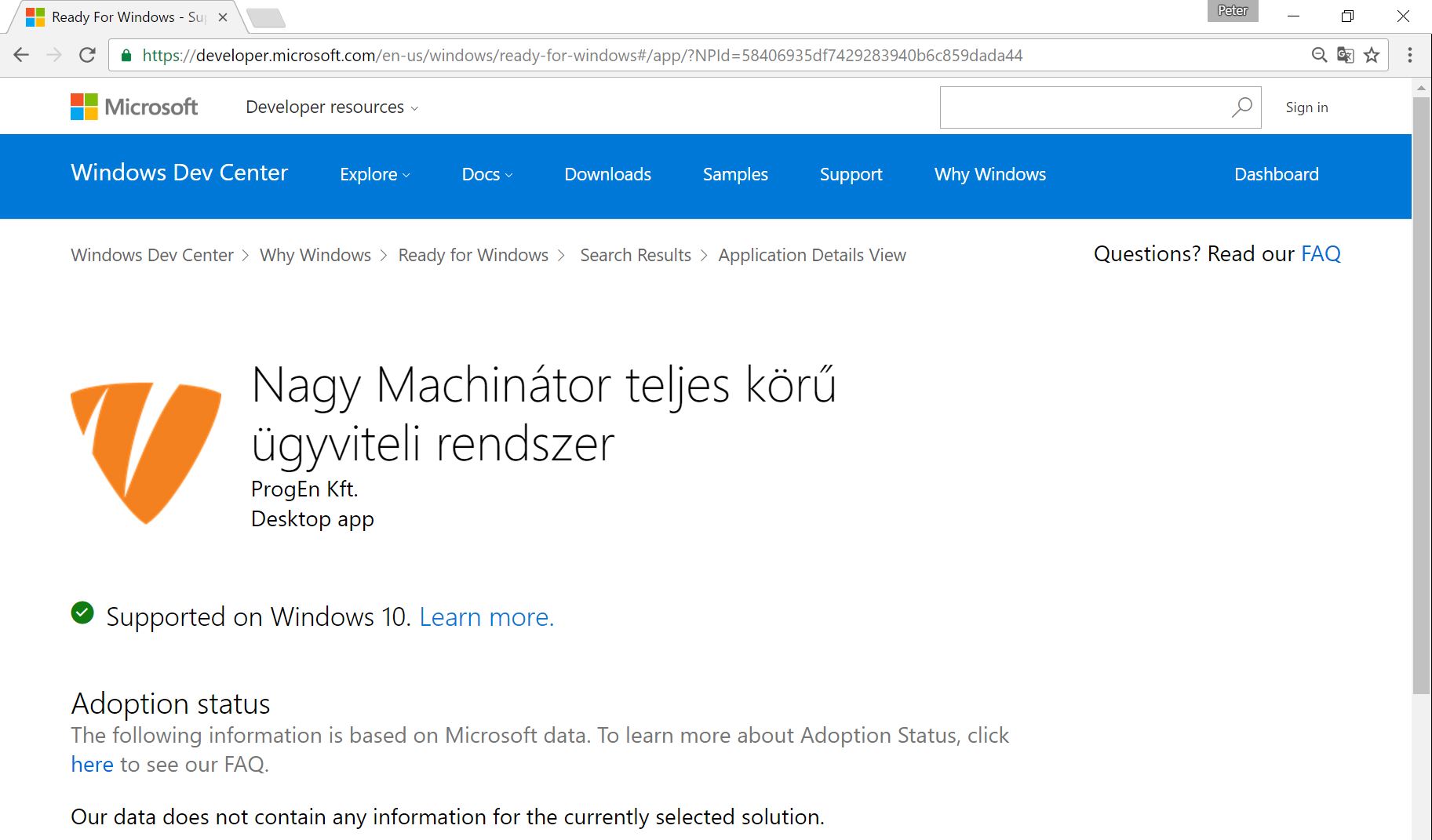Click the Dashboard nav item
Viewport: 1432px width, 840px height.
pyautogui.click(x=1276, y=174)
